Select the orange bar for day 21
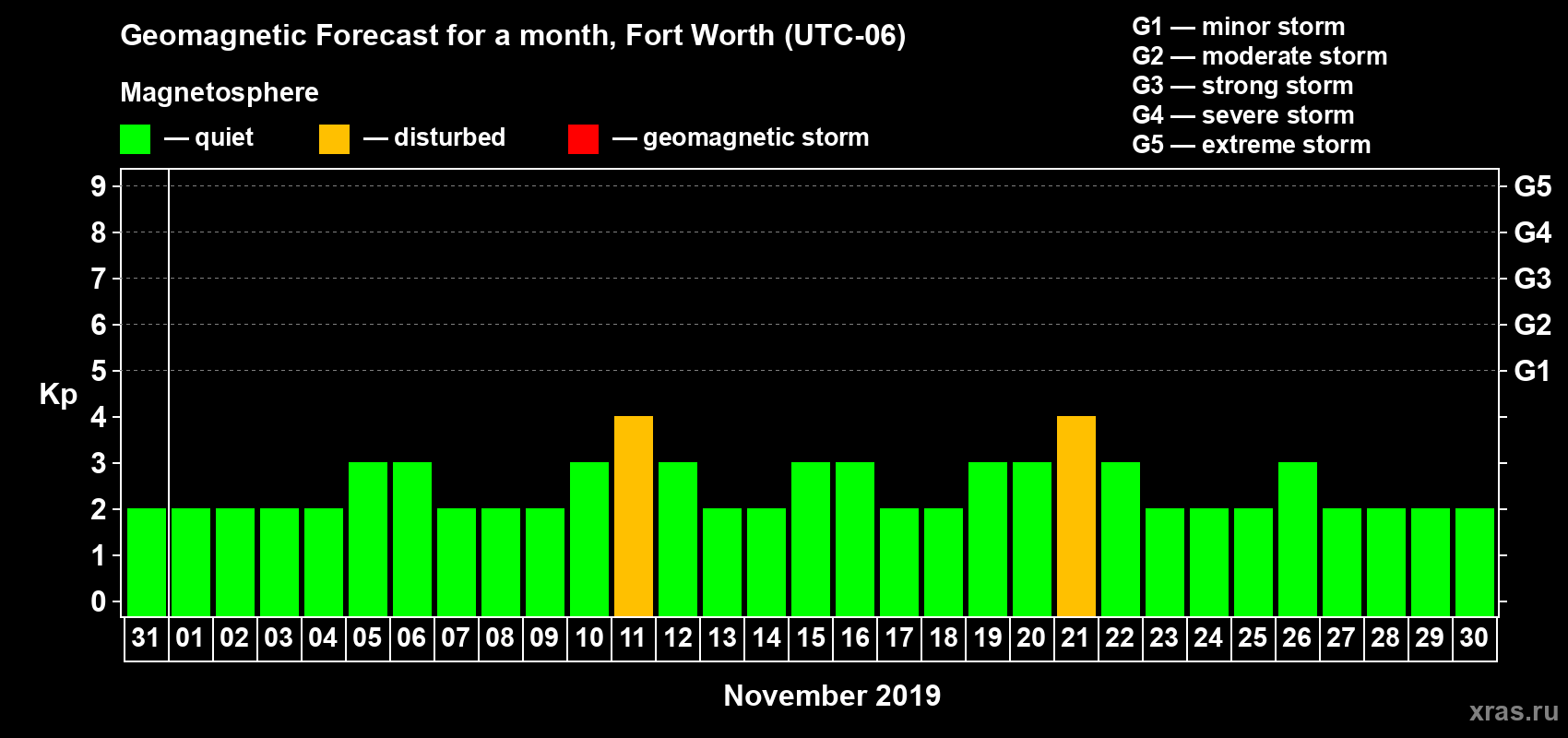 coord(1076,516)
